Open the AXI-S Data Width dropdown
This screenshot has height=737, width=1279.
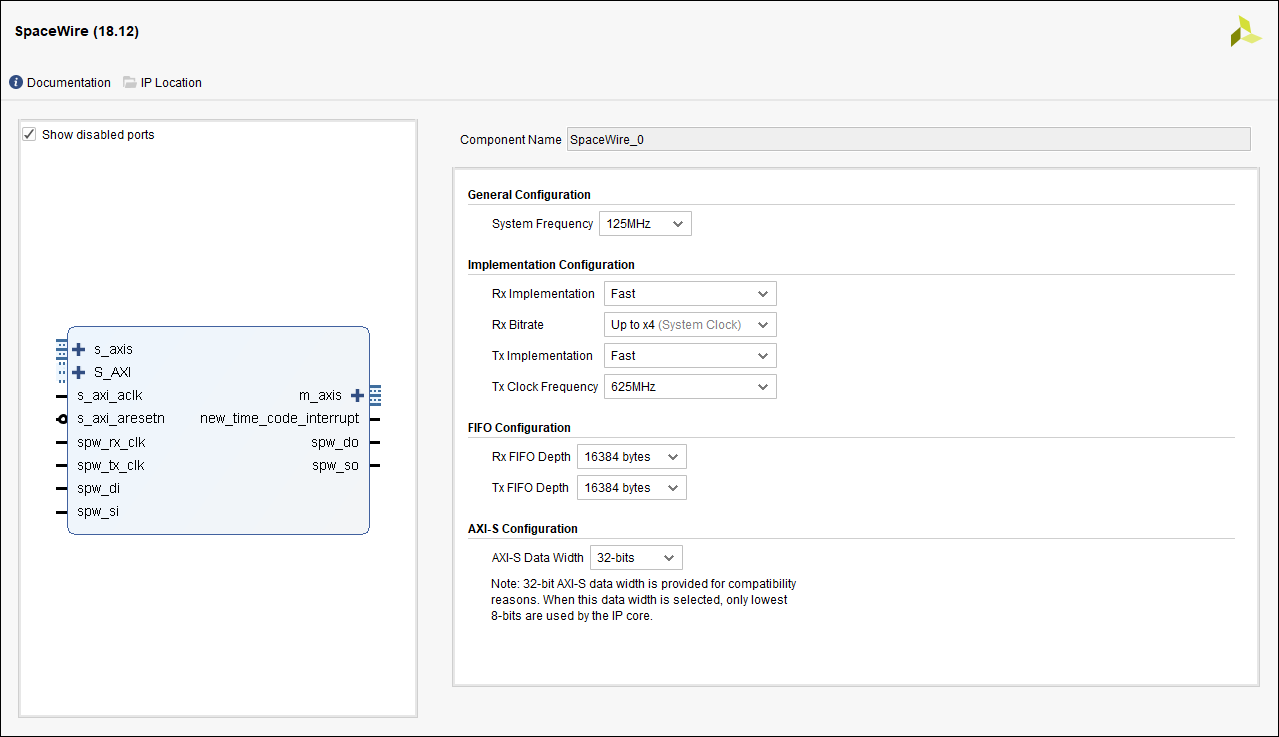click(636, 558)
